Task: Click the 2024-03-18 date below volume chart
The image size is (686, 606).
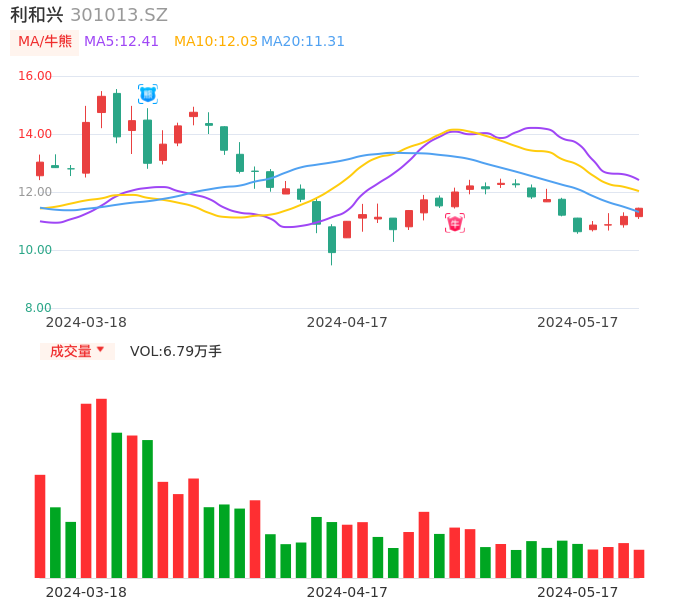Action: [86, 592]
